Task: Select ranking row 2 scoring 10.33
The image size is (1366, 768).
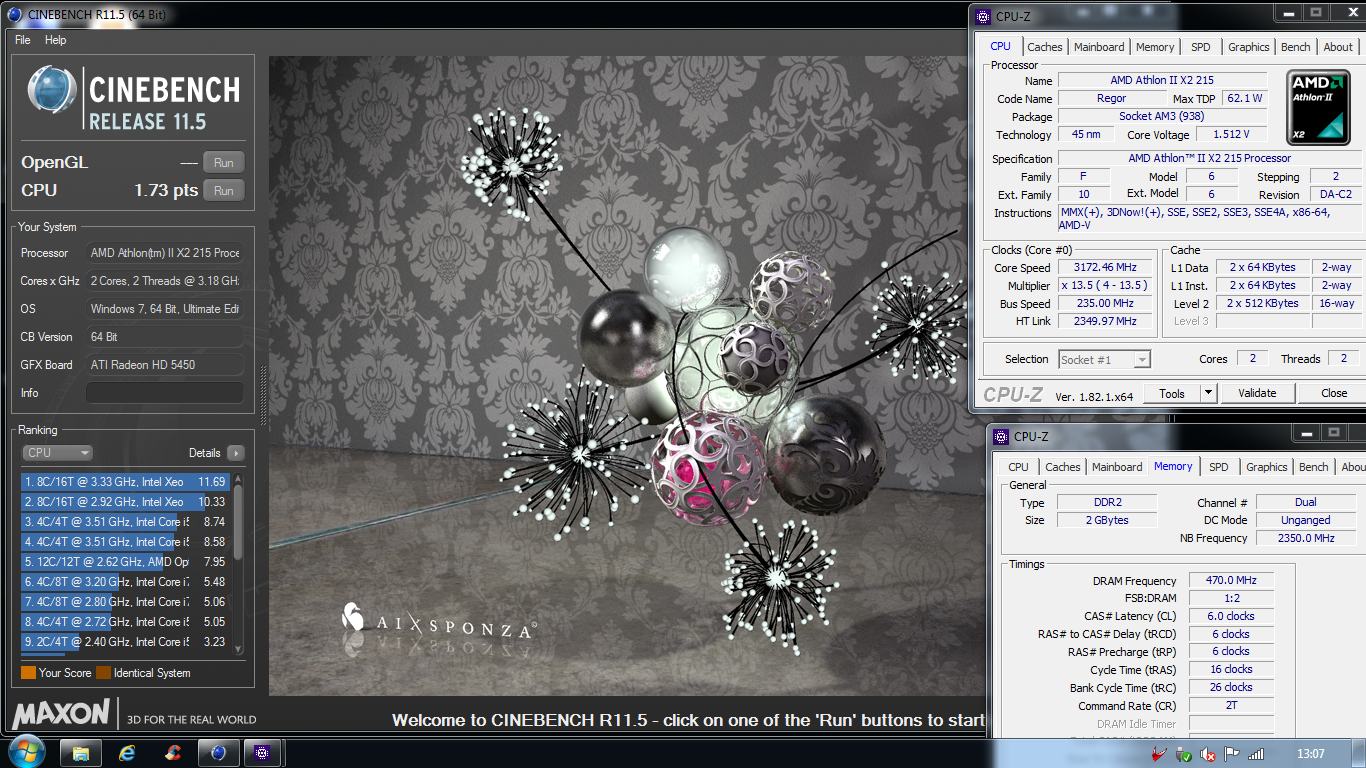Action: [126, 502]
